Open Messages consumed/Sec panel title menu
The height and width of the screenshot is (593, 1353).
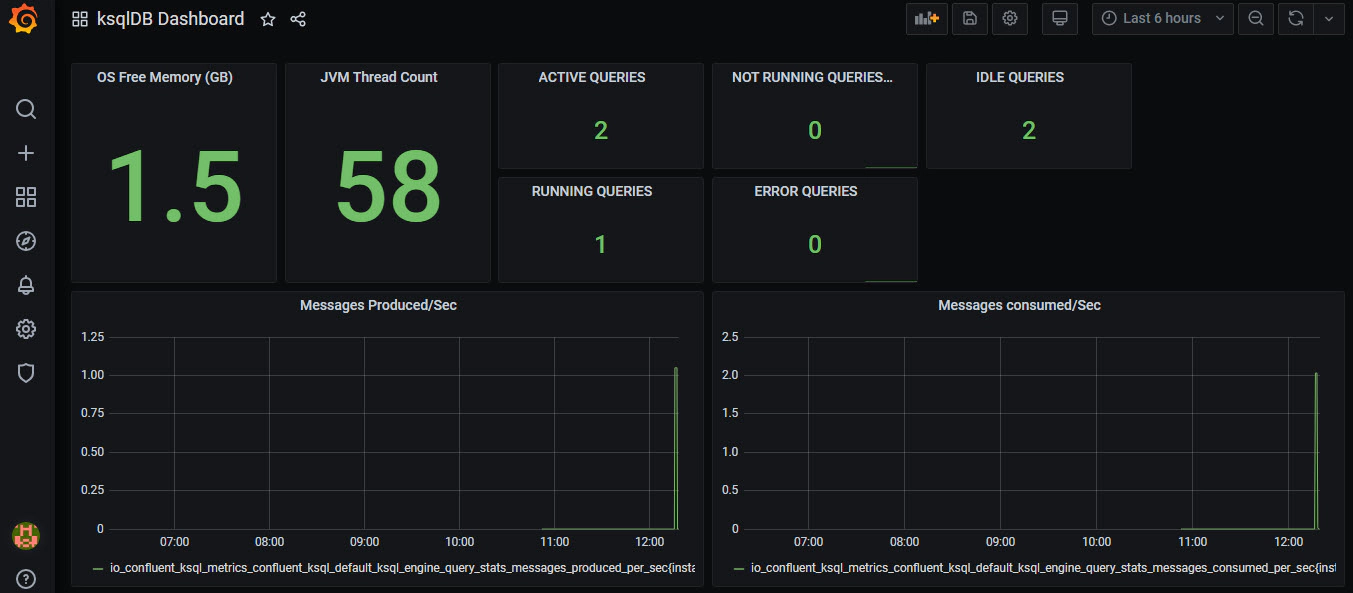(1019, 305)
